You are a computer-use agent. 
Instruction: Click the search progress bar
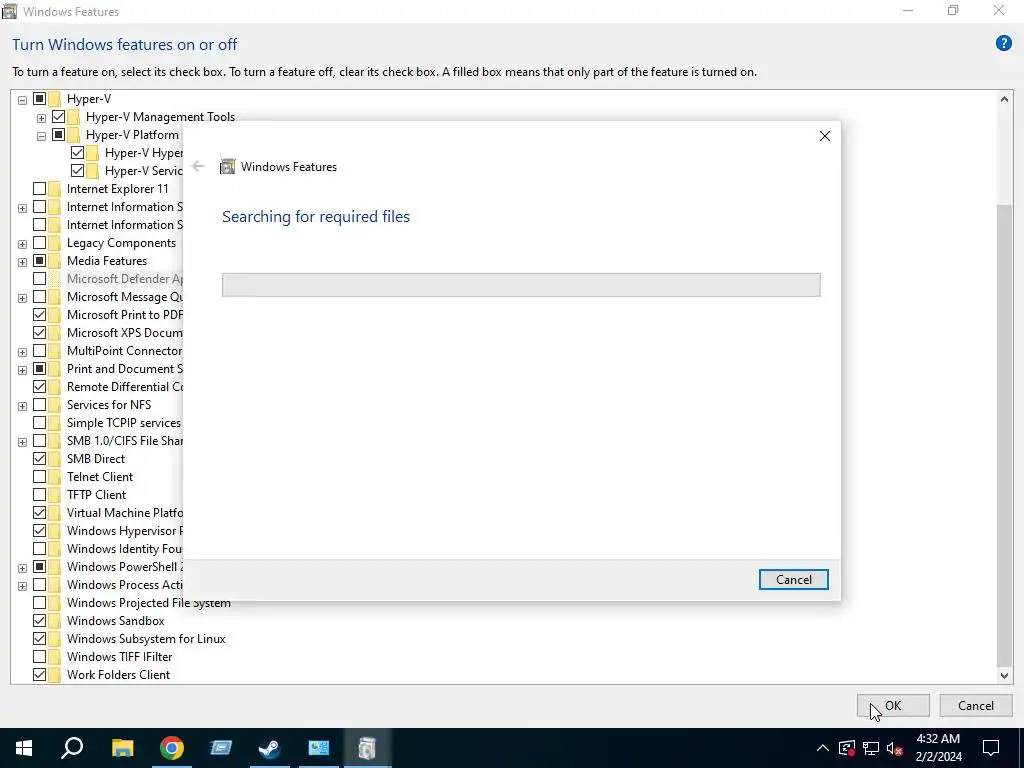coord(521,285)
